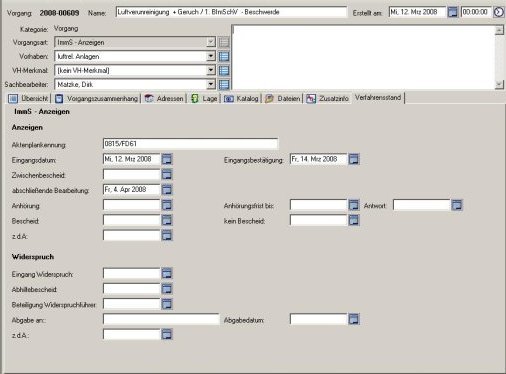Open calendar for Eingang Widerspruch

(x=167, y=274)
